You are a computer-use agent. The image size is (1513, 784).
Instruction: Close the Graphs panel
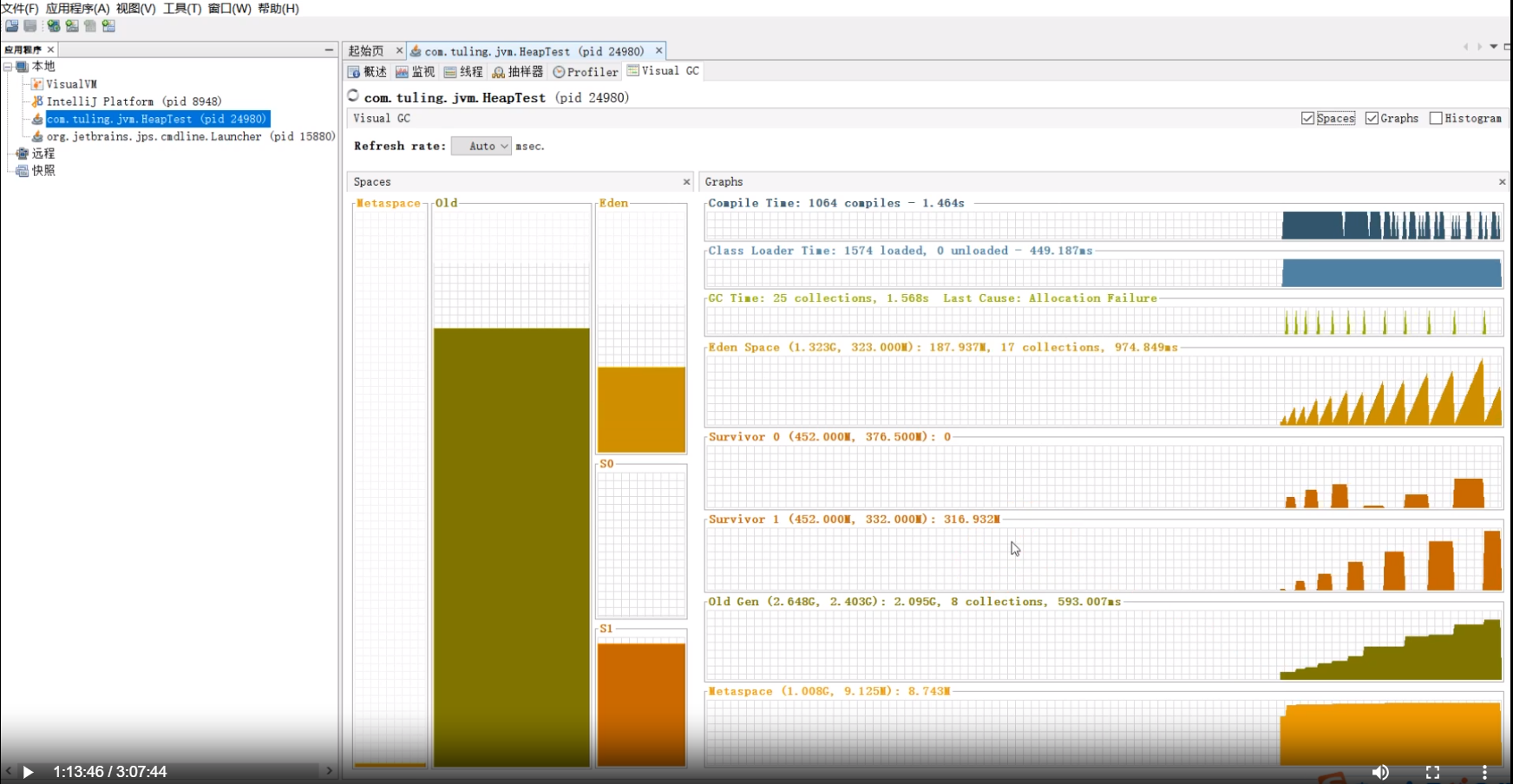point(1502,182)
